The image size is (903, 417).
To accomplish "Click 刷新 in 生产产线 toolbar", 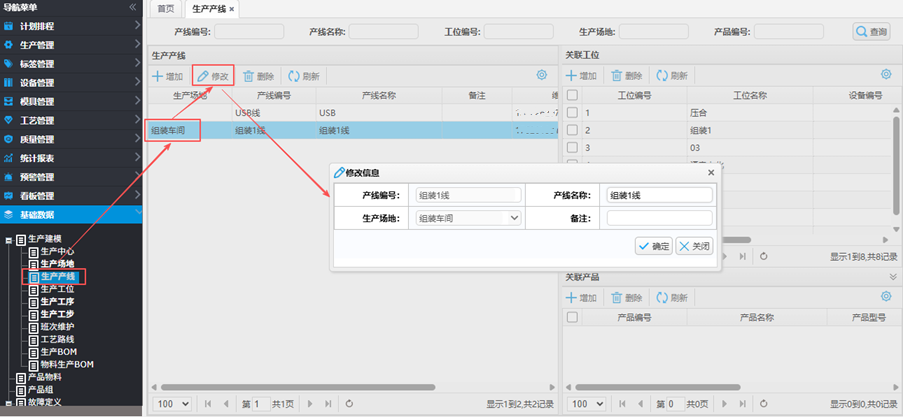I will (304, 76).
